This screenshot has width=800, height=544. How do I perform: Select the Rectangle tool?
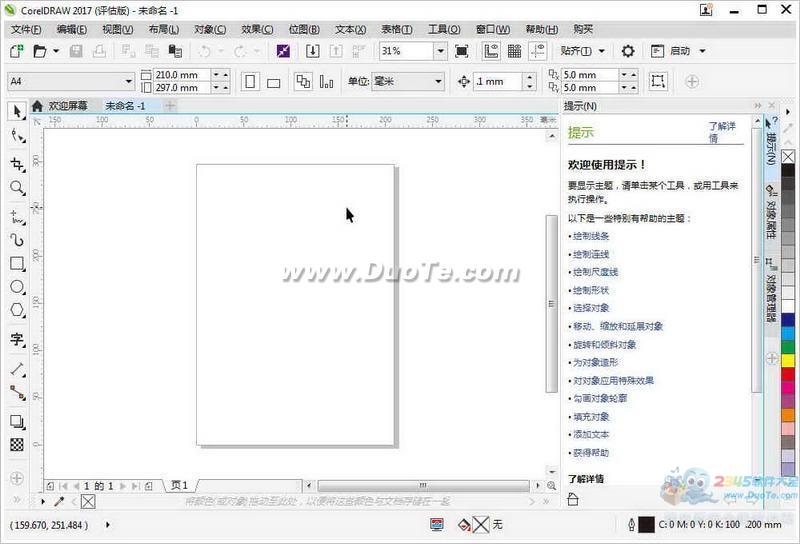17,264
